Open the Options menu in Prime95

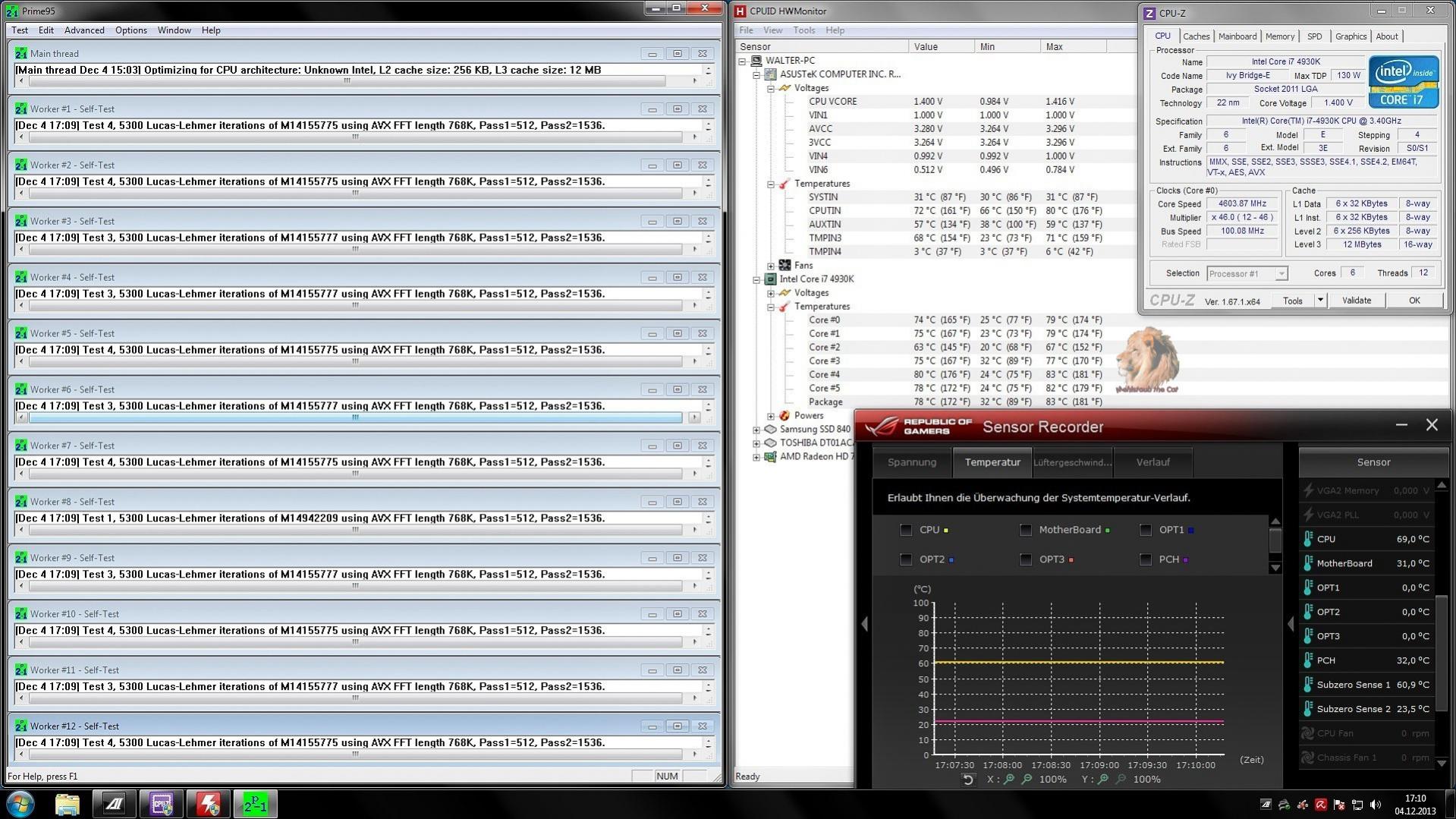pos(131,30)
